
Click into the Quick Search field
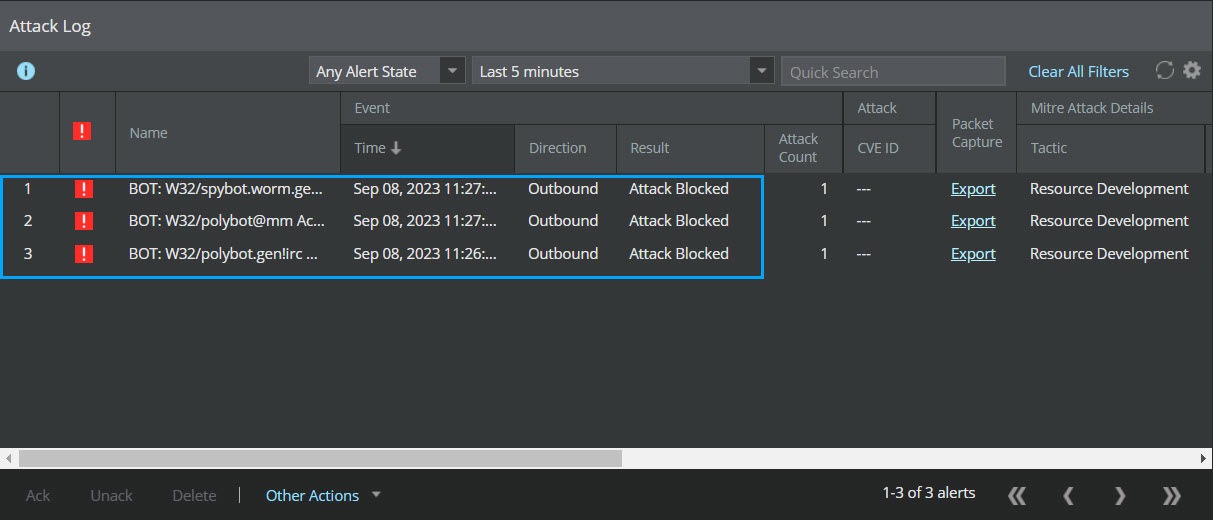(893, 71)
